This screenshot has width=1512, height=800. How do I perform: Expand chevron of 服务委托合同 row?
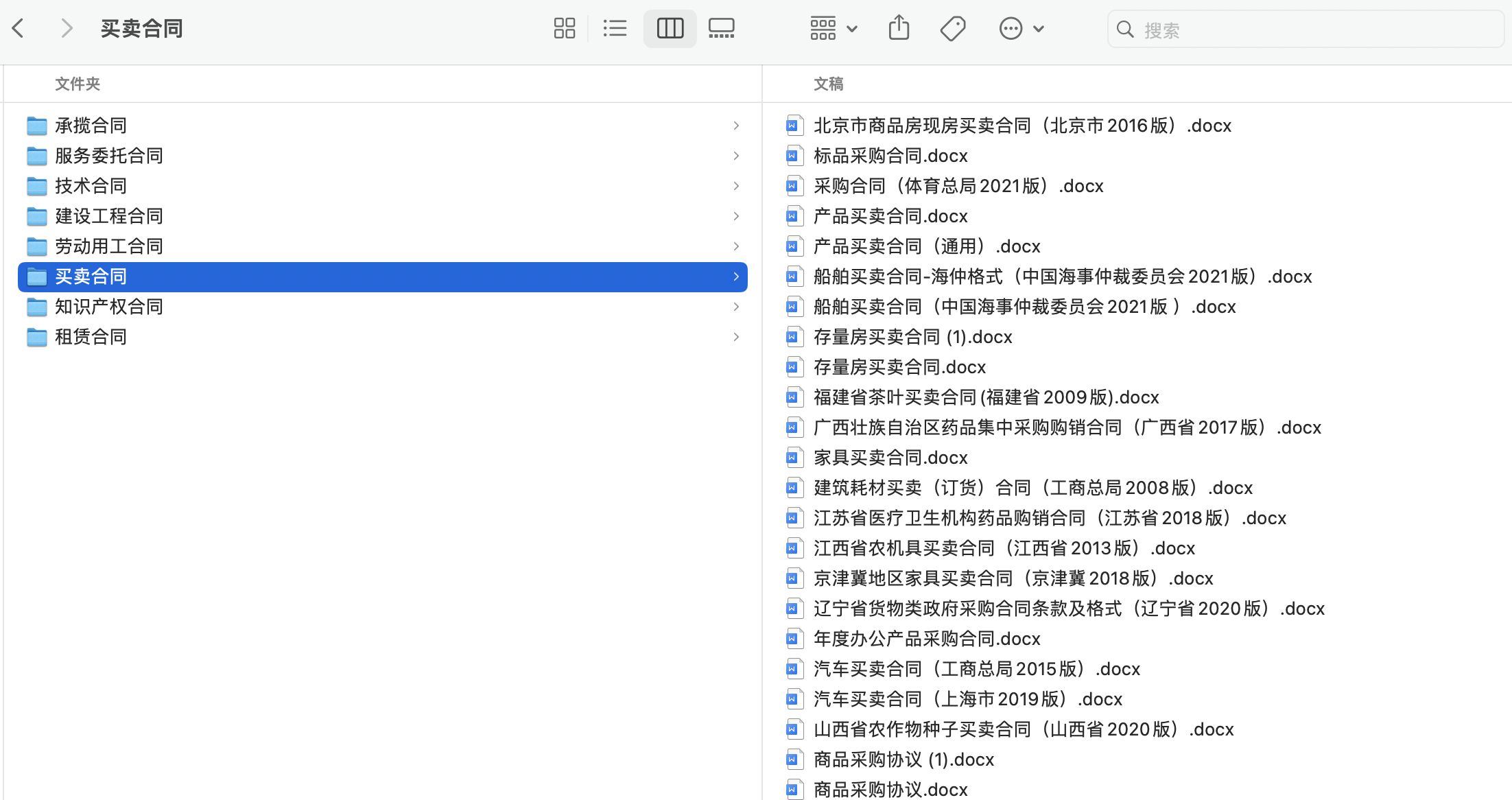coord(736,156)
